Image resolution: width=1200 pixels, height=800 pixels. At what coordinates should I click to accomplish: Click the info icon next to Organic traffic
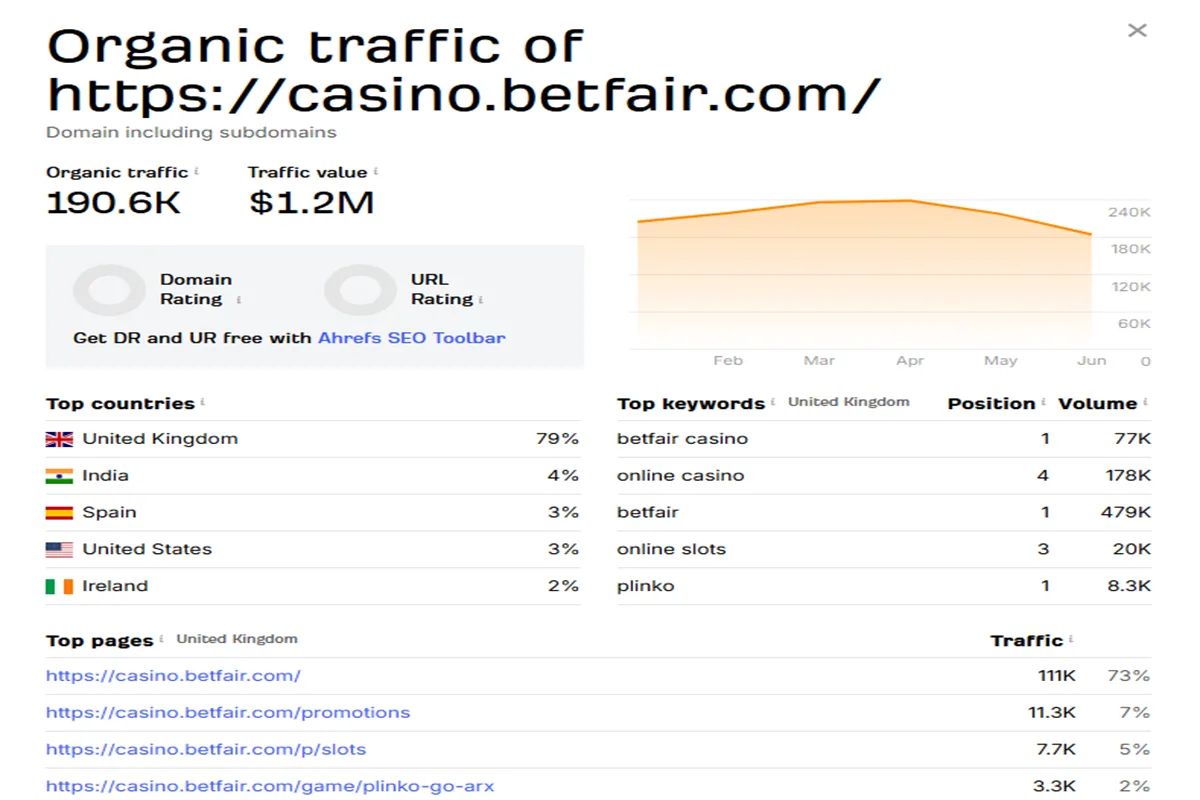point(196,172)
